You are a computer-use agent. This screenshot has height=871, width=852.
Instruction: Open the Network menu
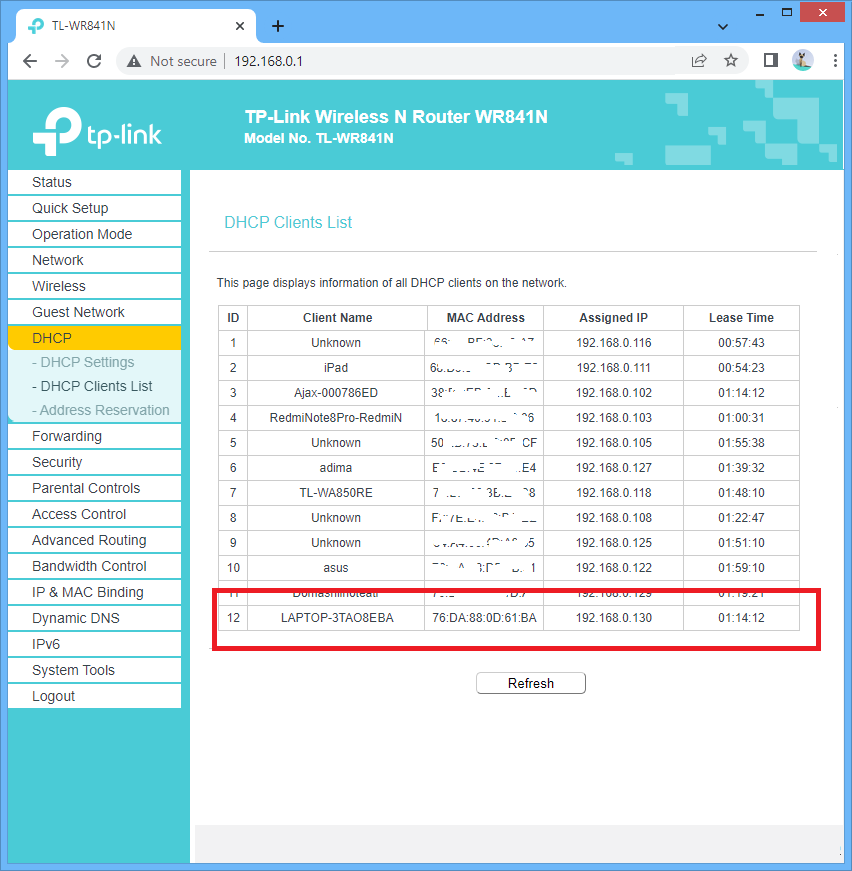(94, 260)
